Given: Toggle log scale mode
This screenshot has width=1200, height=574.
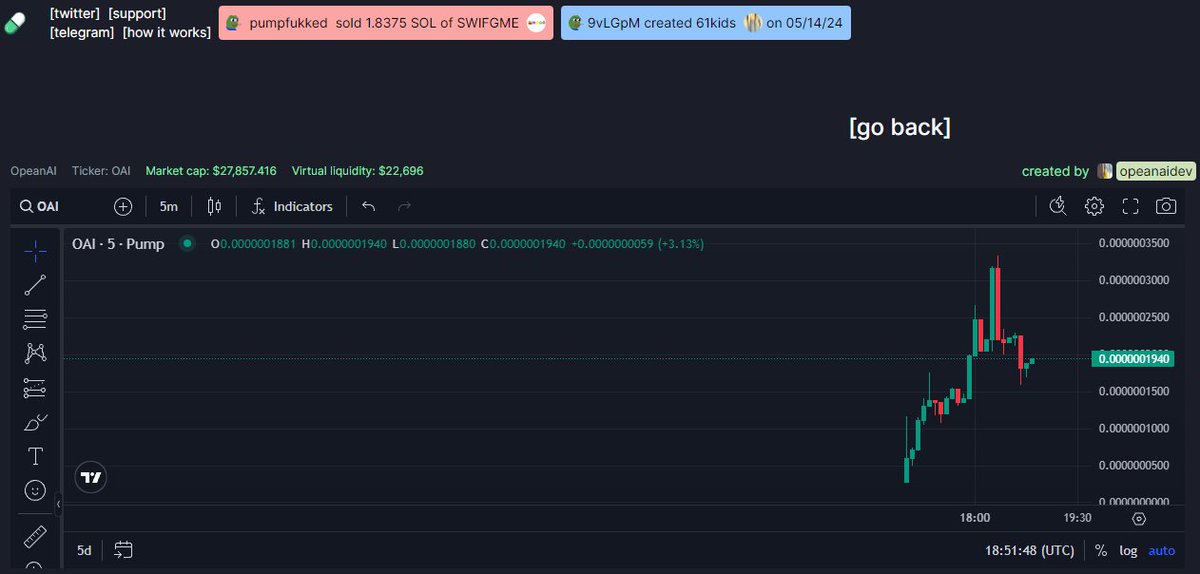Looking at the screenshot, I should click(x=1128, y=550).
